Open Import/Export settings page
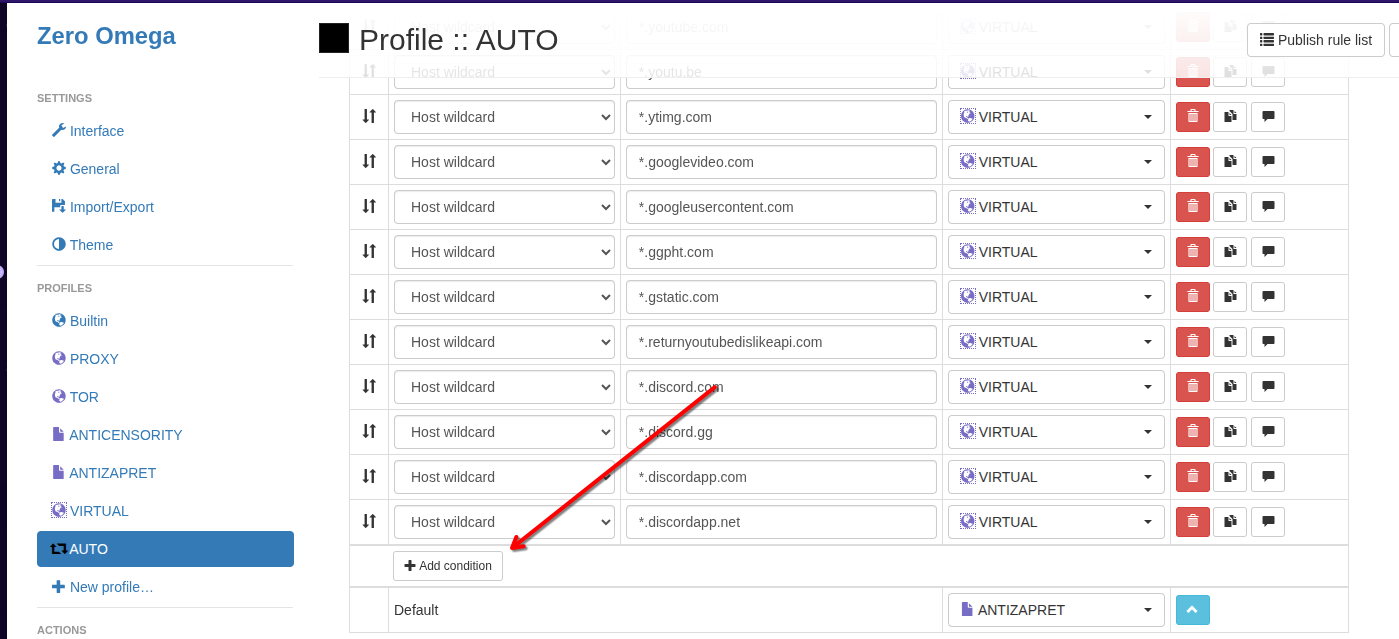This screenshot has height=639, width=1399. point(111,207)
